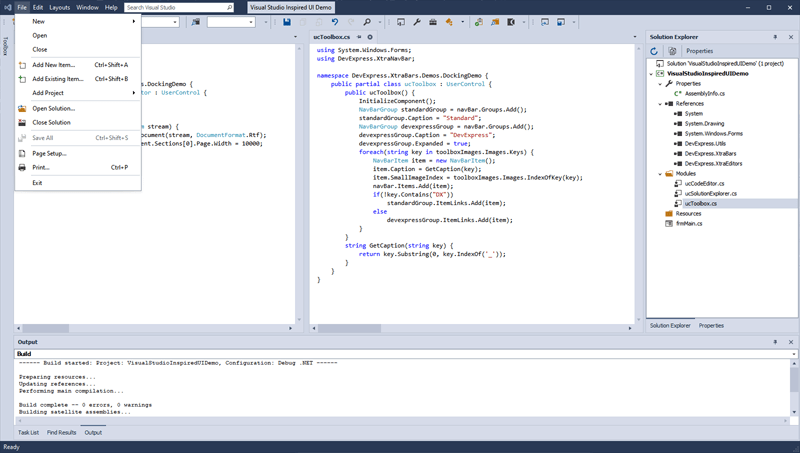Click the Search Visual Studio box

coord(179,7)
